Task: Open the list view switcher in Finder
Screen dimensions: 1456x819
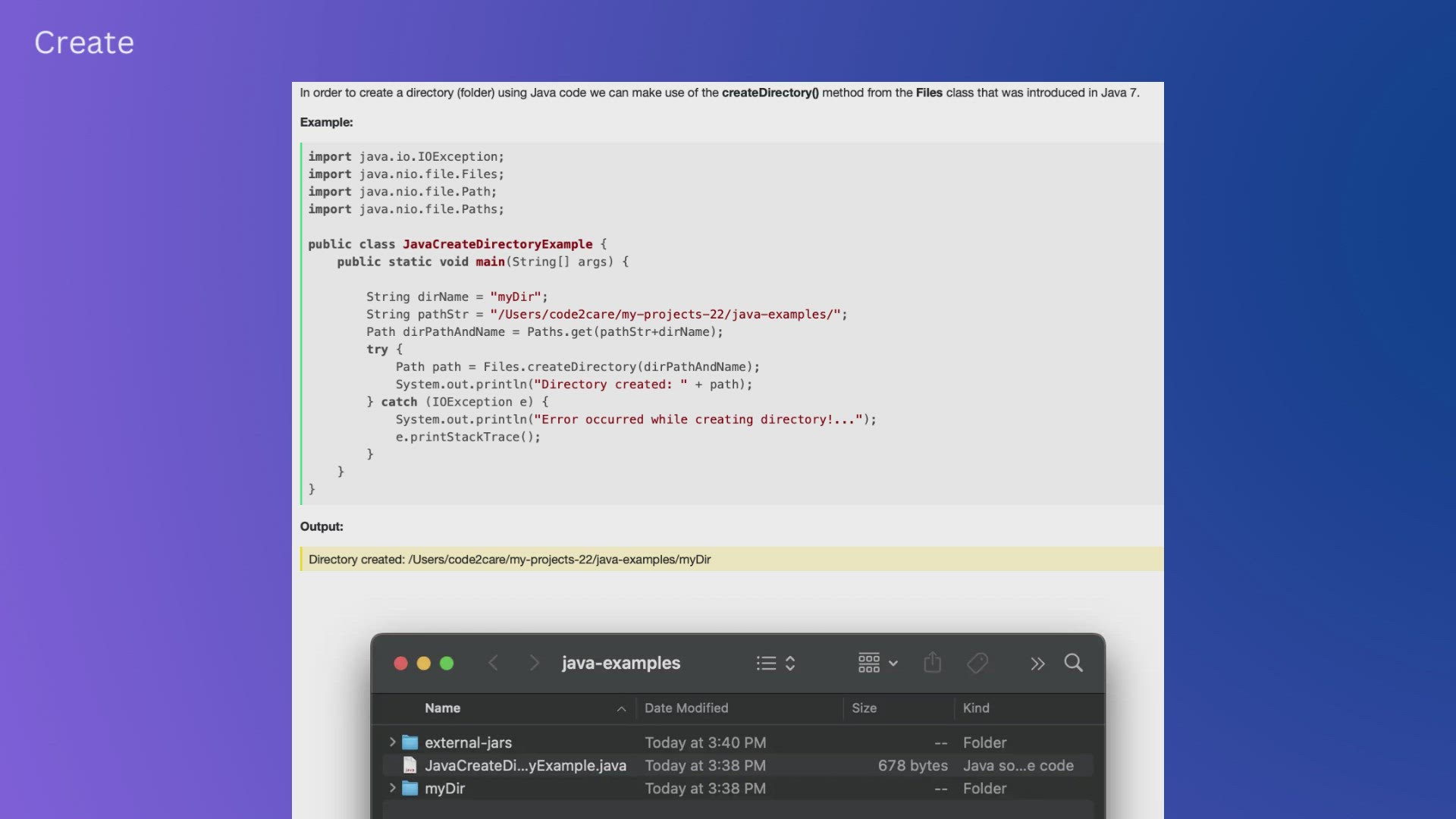Action: point(776,664)
